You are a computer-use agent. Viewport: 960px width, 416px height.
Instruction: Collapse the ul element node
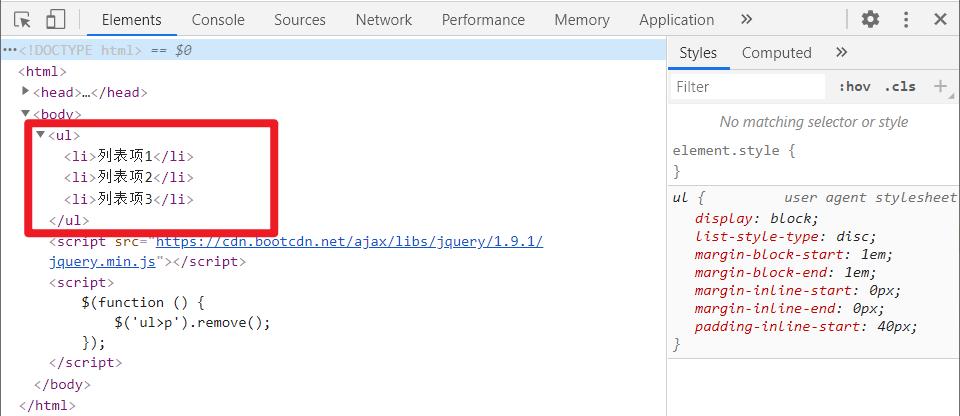coord(40,135)
